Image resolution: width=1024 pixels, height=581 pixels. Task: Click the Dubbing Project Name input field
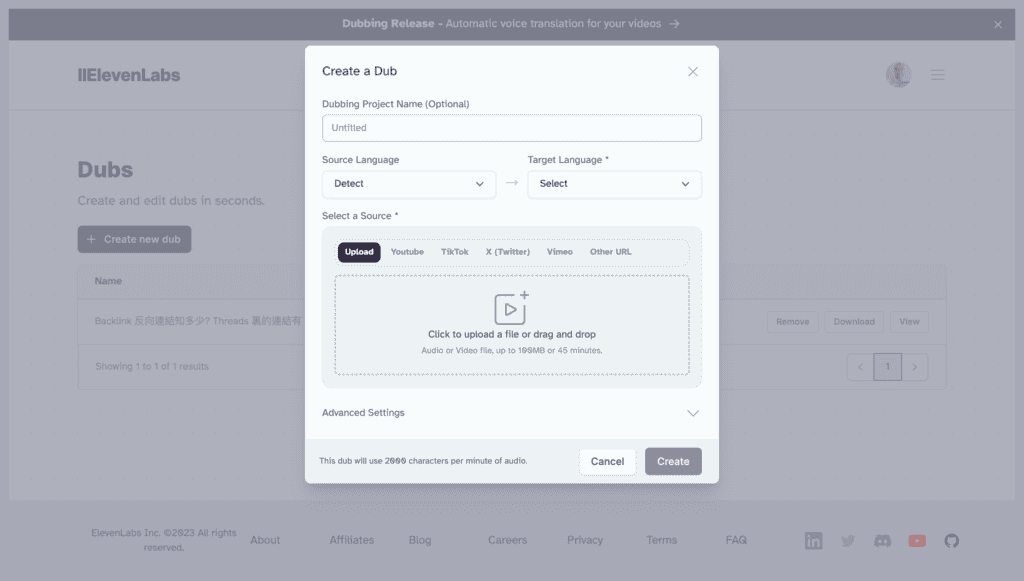[x=512, y=128]
